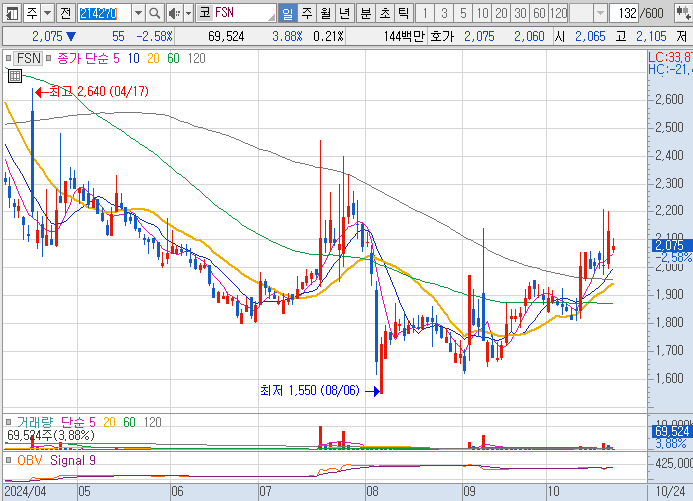Click the 2024/04 date axis label
The width and height of the screenshot is (693, 501).
pyautogui.click(x=25, y=491)
